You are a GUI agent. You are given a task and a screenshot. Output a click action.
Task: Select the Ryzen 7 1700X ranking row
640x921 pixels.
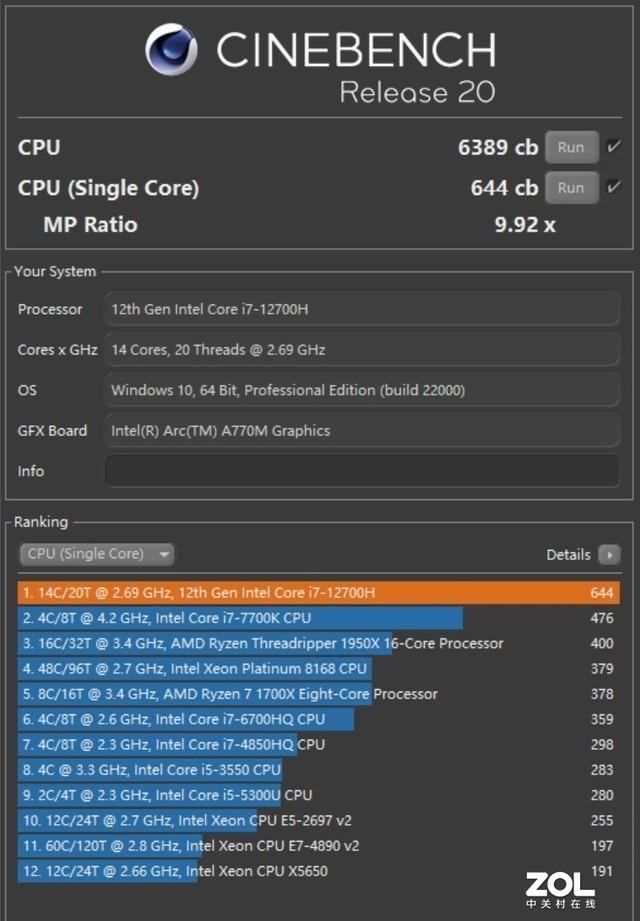click(x=318, y=694)
